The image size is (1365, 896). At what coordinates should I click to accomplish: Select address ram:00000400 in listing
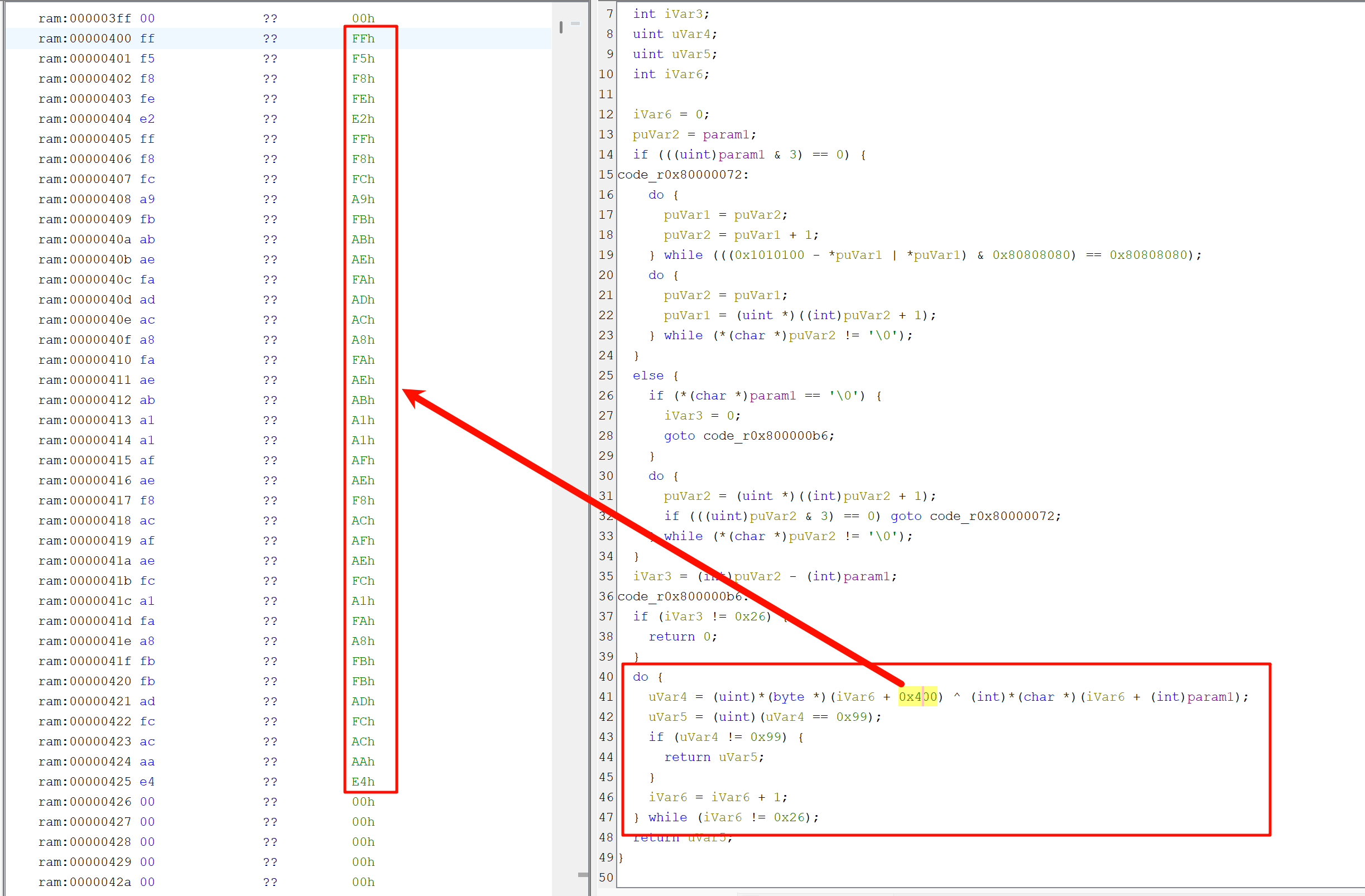[x=84, y=38]
